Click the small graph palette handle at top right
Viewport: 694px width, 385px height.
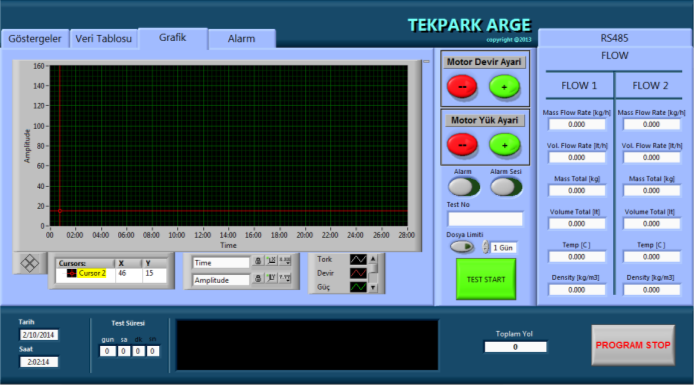click(x=426, y=62)
